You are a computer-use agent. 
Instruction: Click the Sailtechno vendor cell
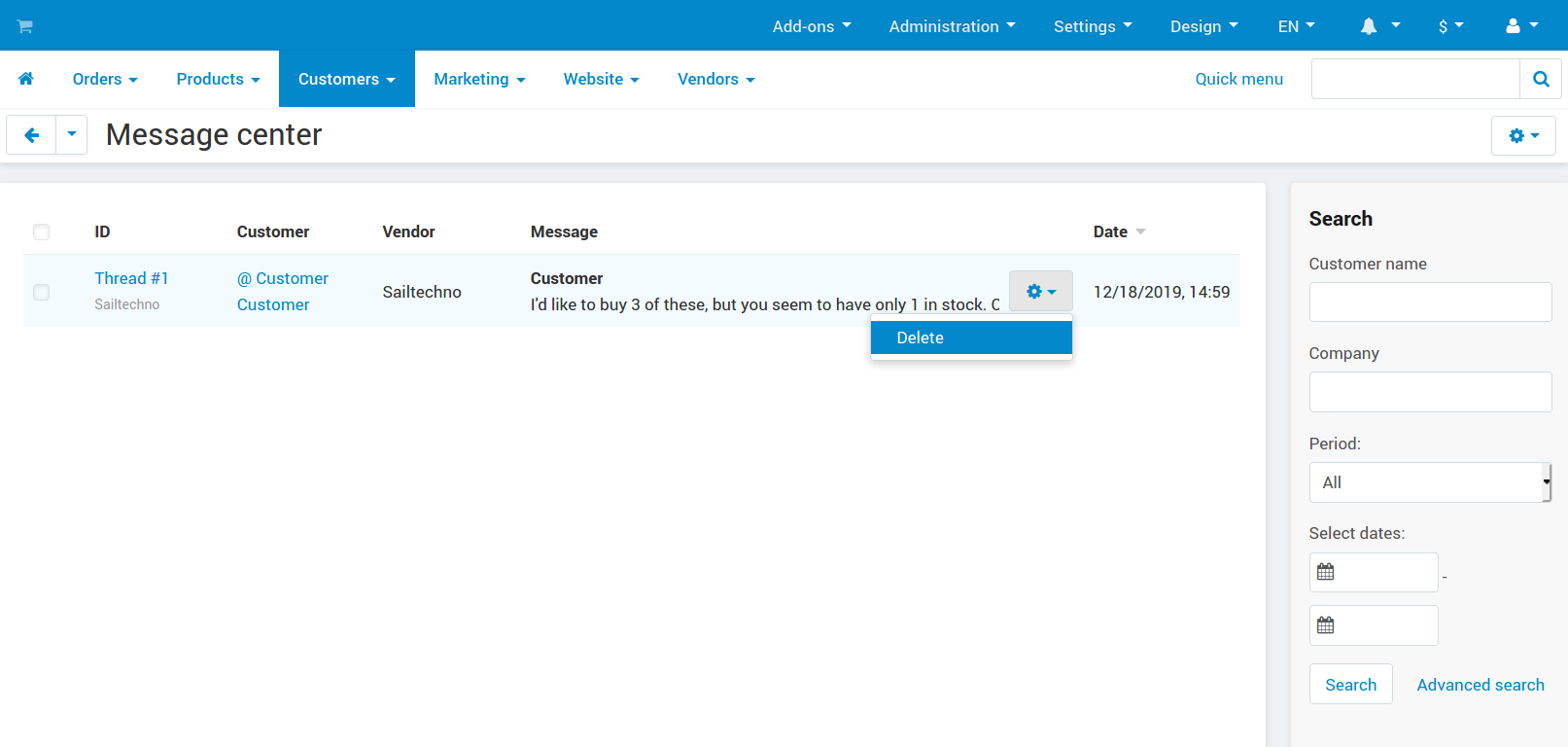click(422, 292)
